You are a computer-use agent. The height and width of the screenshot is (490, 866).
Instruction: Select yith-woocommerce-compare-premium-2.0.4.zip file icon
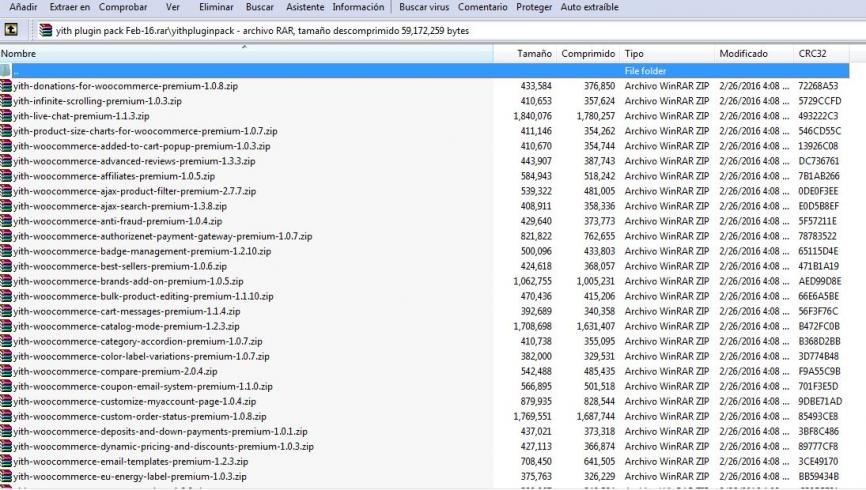point(7,371)
